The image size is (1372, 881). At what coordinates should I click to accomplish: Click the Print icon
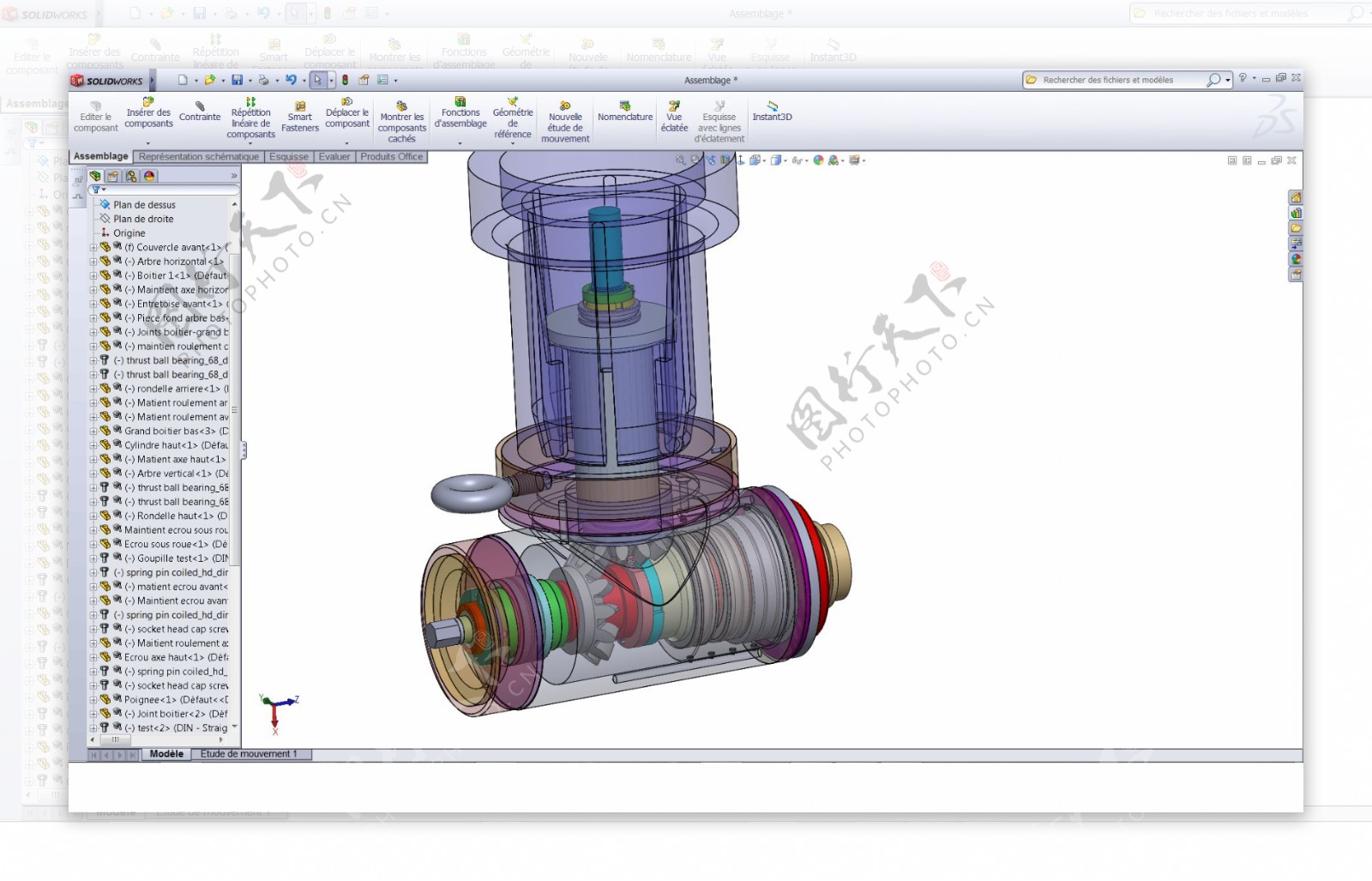(263, 80)
